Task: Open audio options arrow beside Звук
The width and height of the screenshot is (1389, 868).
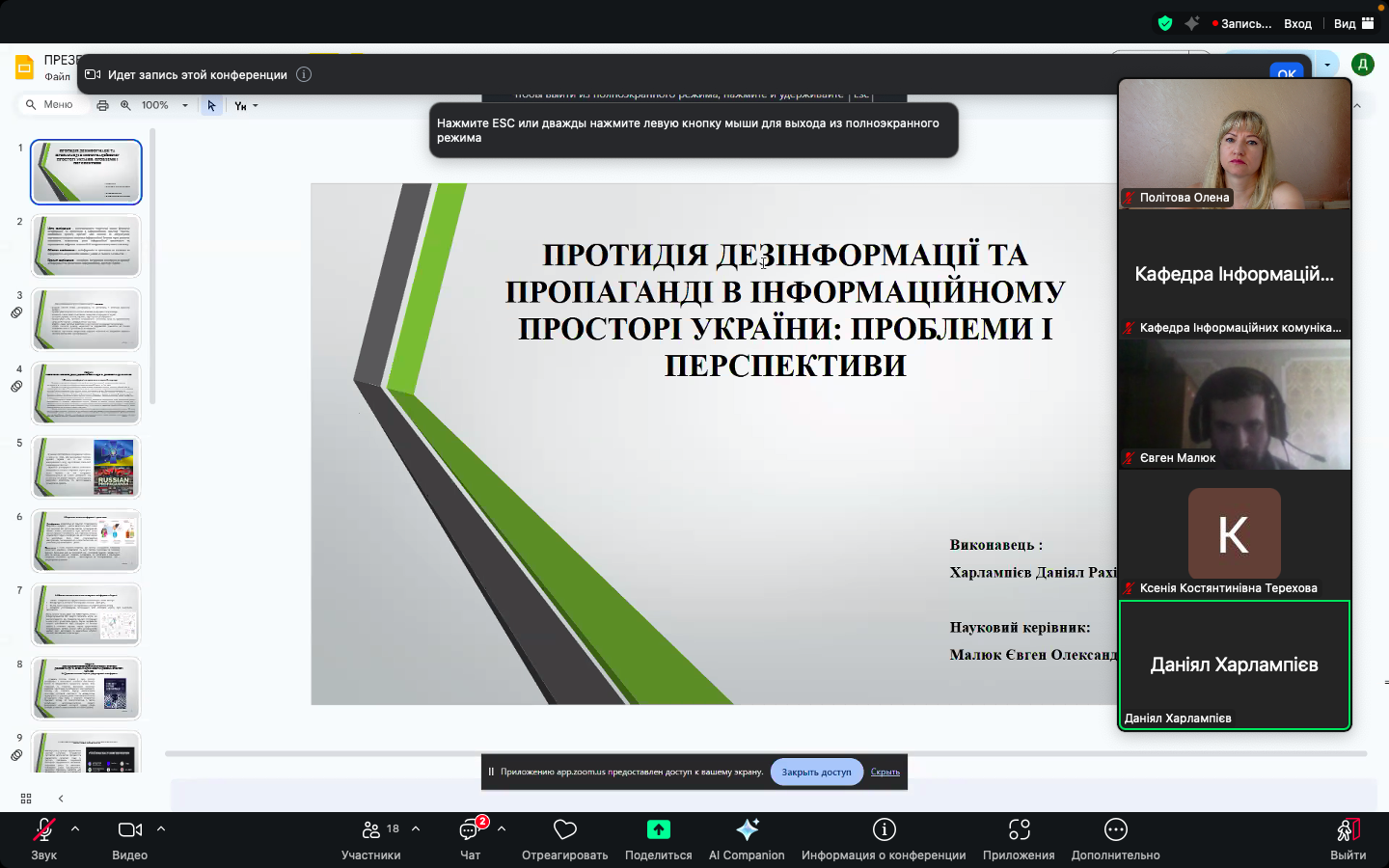Action: [x=75, y=828]
